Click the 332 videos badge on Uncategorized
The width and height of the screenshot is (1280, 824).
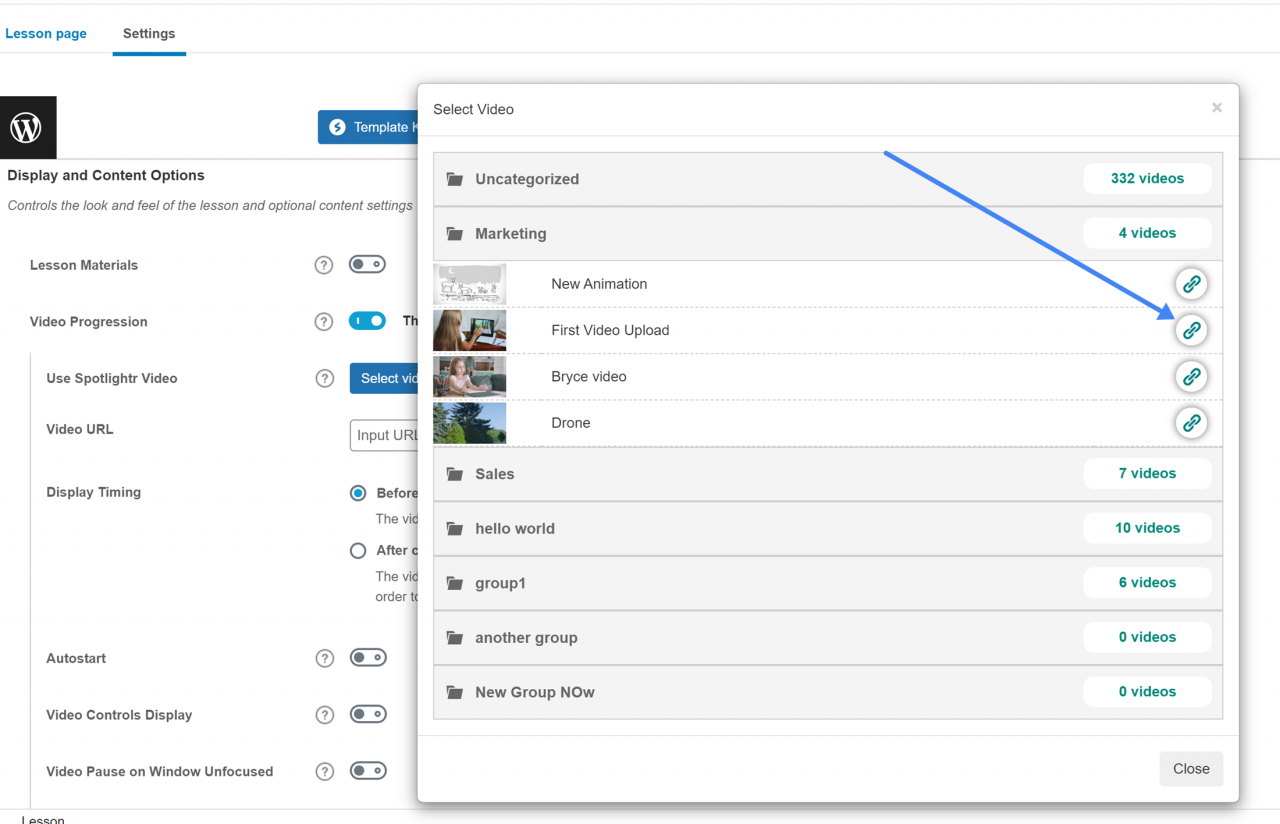[x=1147, y=178]
